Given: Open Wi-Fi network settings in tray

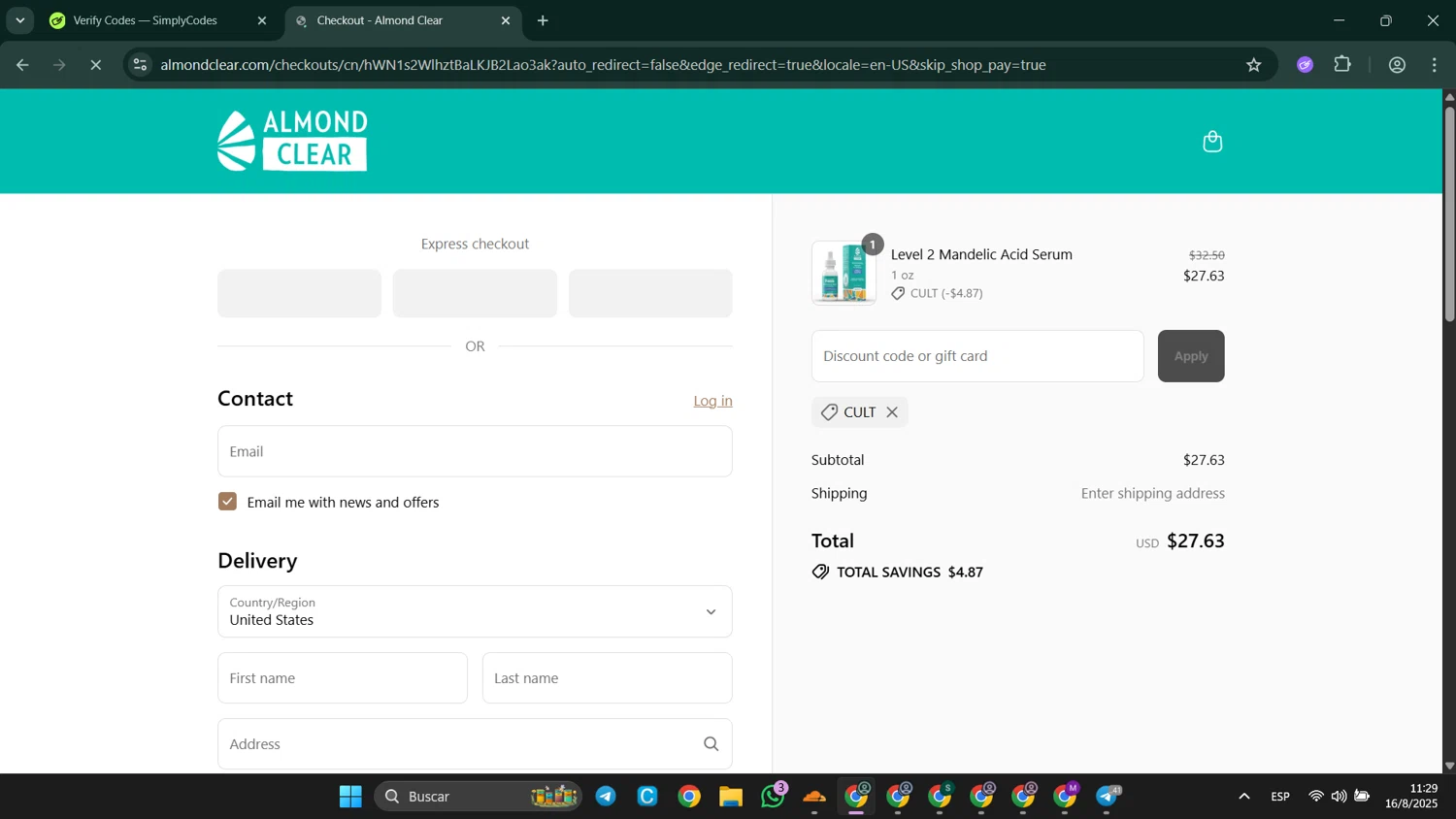Looking at the screenshot, I should point(1316,797).
